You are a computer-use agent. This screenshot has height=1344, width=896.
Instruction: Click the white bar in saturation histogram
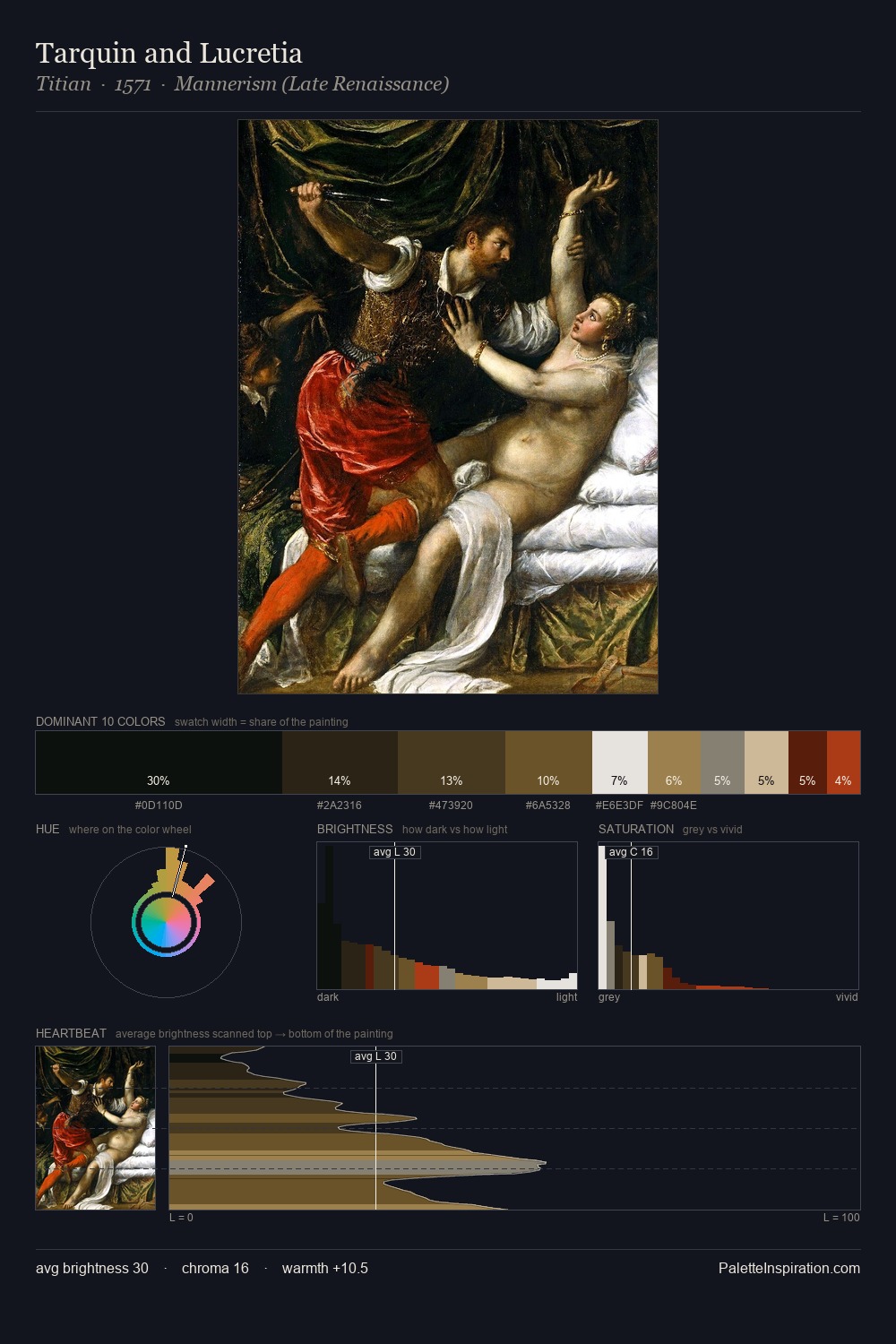pos(602,918)
